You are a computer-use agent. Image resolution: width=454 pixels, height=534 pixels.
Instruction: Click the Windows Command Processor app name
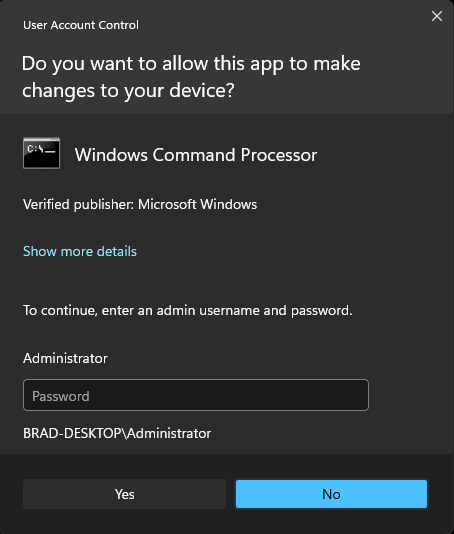[x=196, y=155]
